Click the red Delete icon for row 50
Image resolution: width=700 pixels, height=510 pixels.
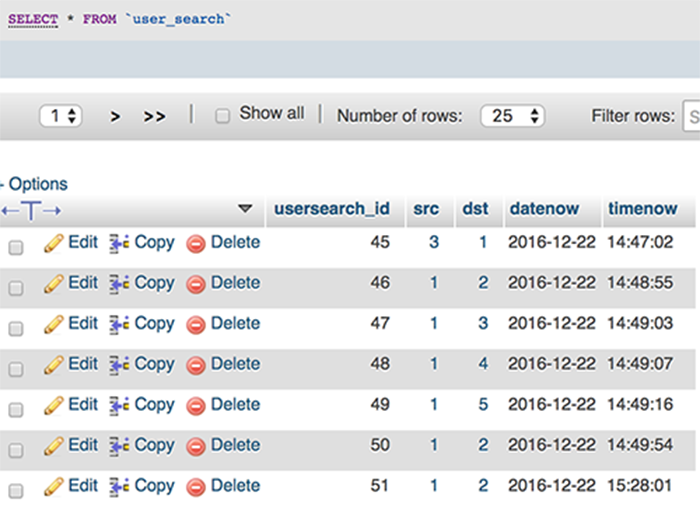[x=196, y=446]
